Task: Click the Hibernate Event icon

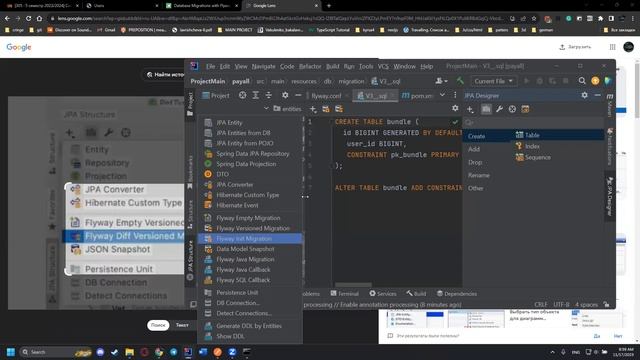Action: 208,205
